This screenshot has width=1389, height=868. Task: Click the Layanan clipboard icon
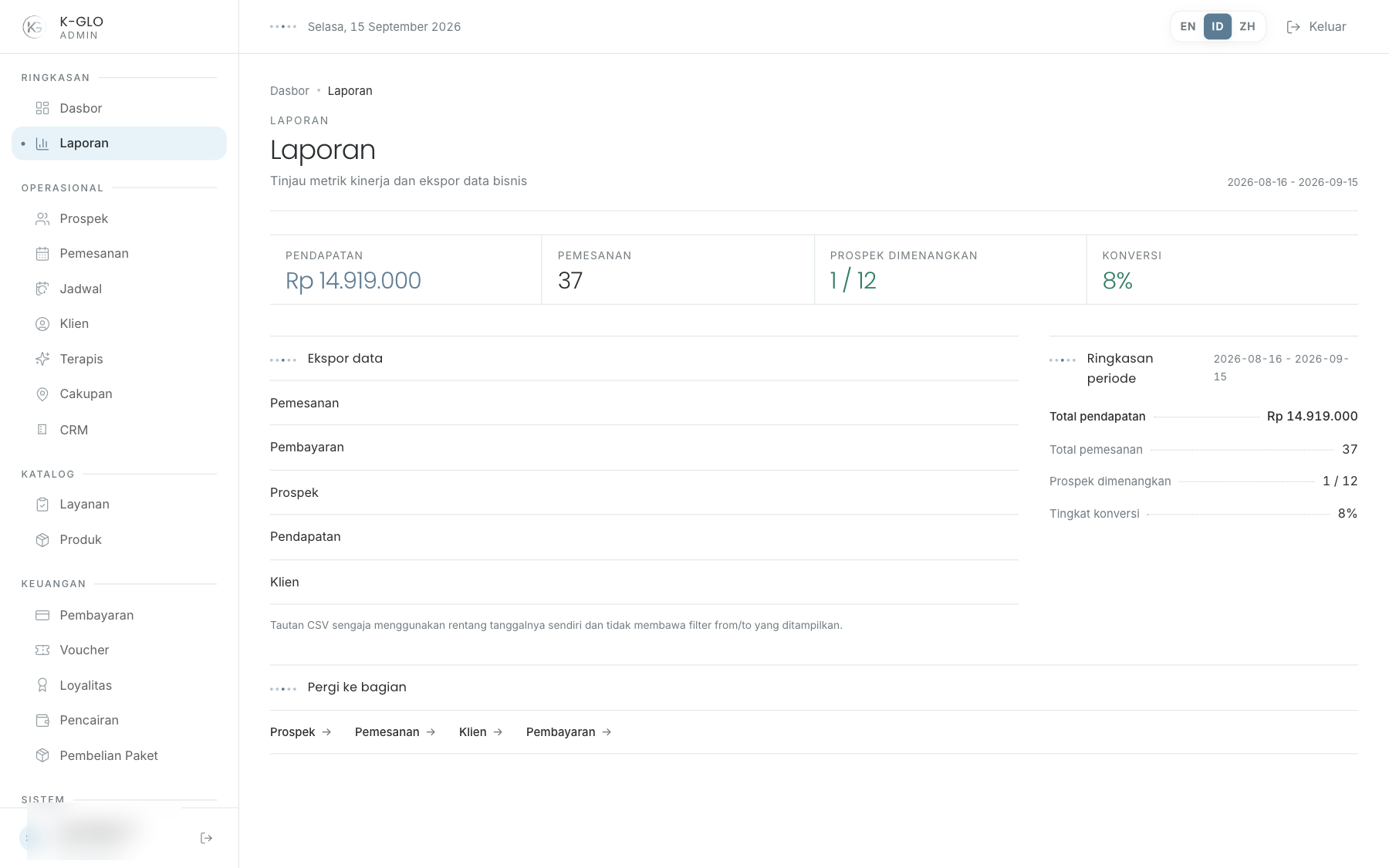tap(42, 505)
